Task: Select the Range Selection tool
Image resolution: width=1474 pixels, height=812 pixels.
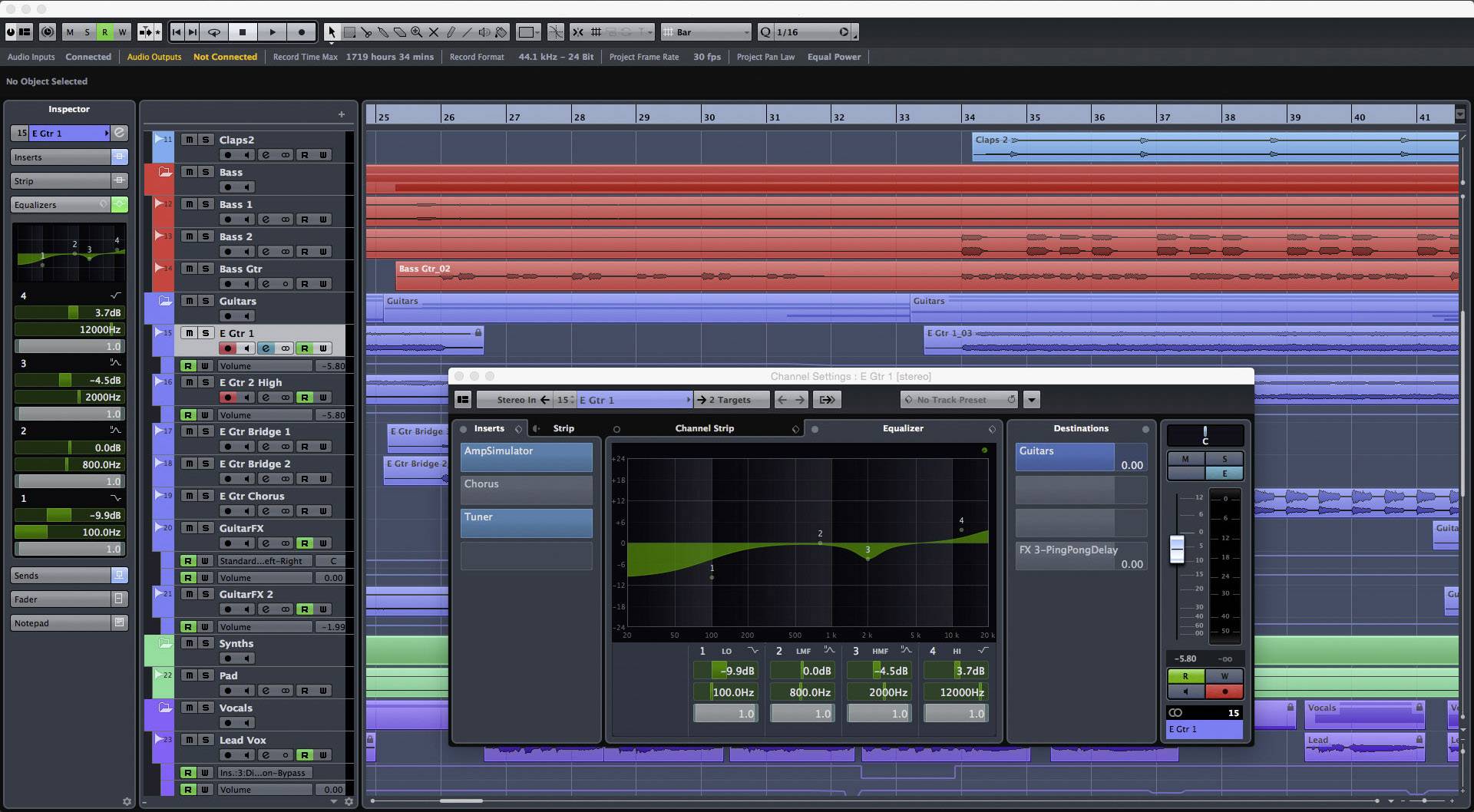Action: [350, 31]
